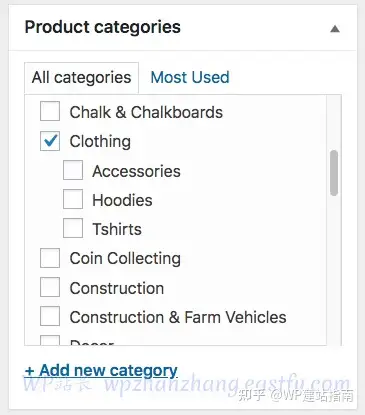Collapse the Product categories panel arrow
Viewport: 365px width, 415px height.
pyautogui.click(x=335, y=29)
